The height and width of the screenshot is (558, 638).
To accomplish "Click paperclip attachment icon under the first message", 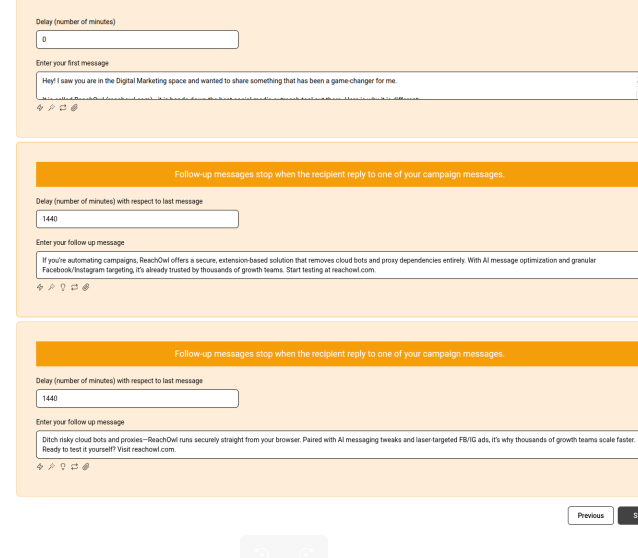I will [x=74, y=108].
